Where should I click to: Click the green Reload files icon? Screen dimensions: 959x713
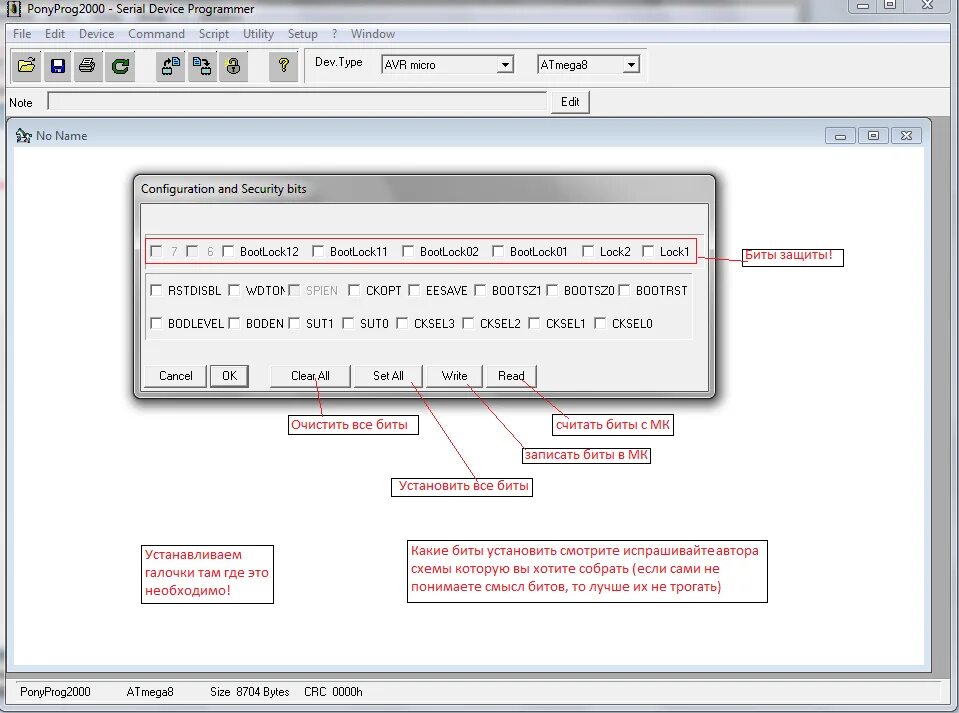tap(120, 65)
